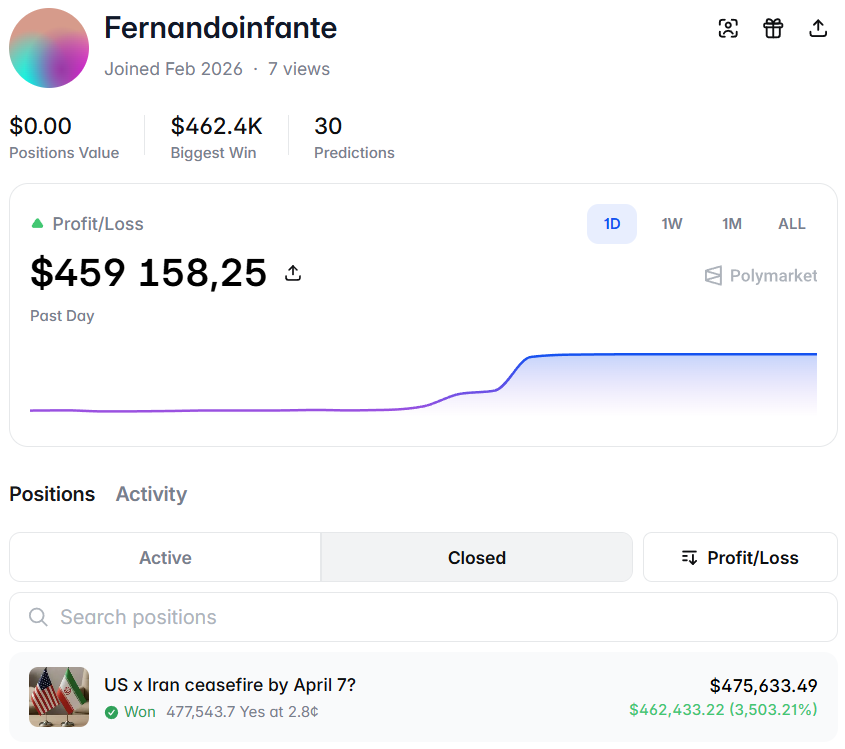Open the gift icon
The image size is (845, 749).
point(773,28)
